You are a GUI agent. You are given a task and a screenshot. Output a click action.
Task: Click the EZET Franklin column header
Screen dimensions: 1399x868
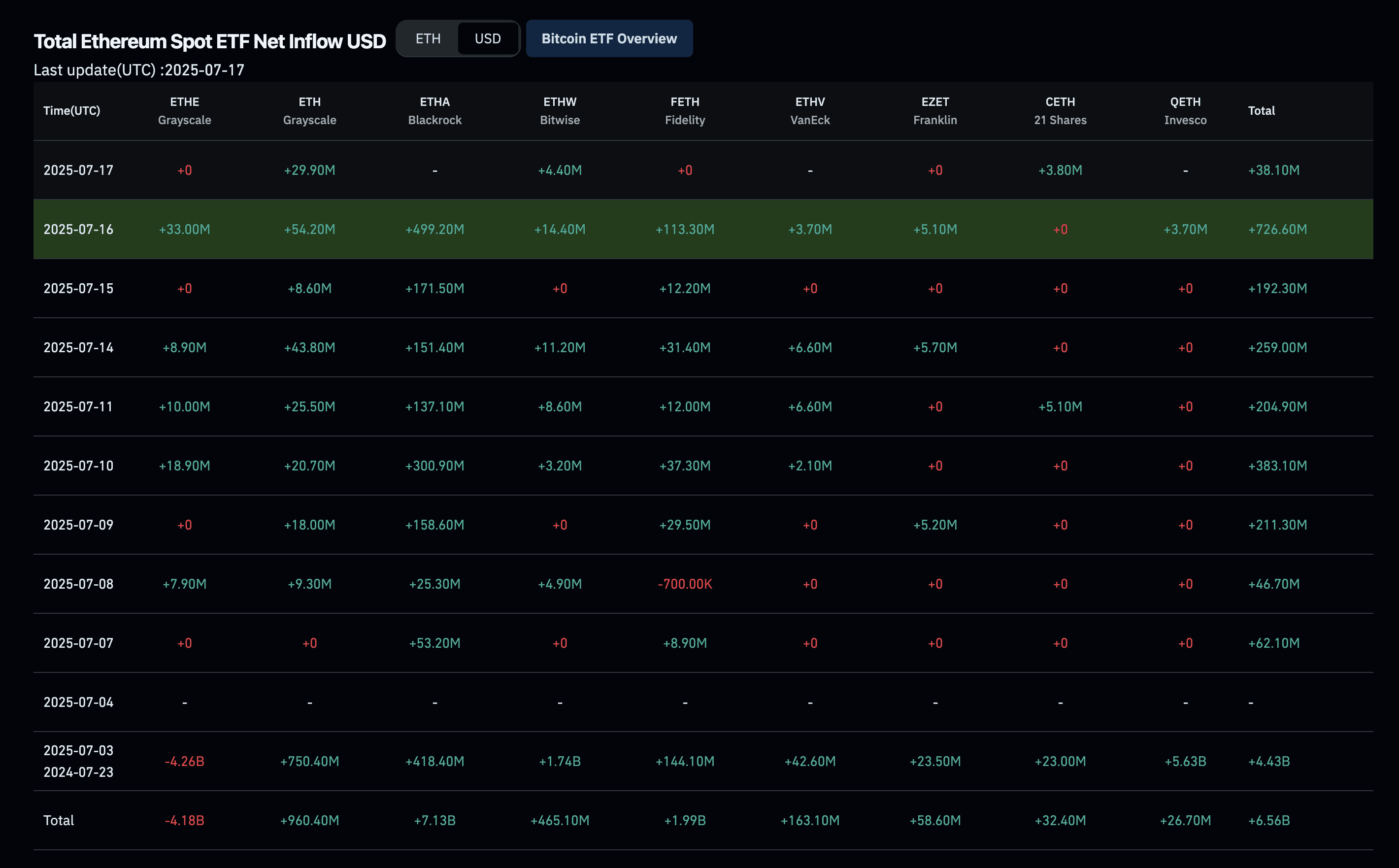coord(935,111)
